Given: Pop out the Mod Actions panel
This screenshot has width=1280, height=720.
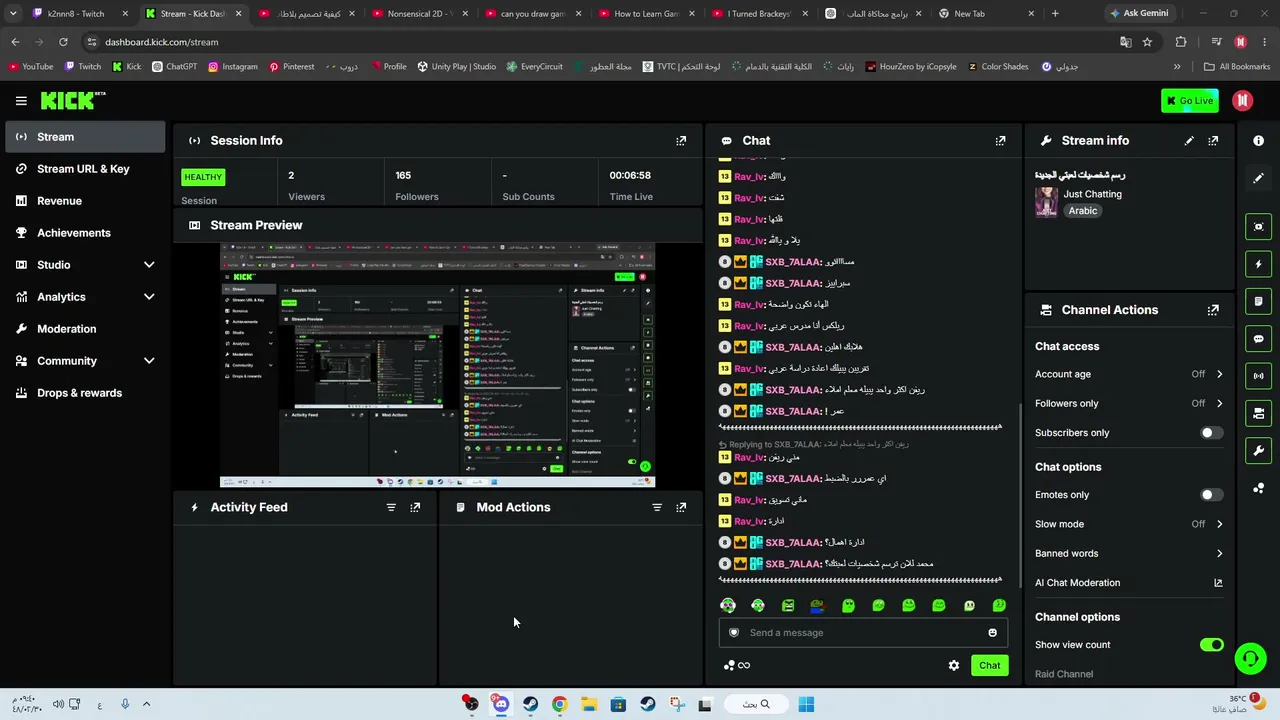Looking at the screenshot, I should coord(681,507).
